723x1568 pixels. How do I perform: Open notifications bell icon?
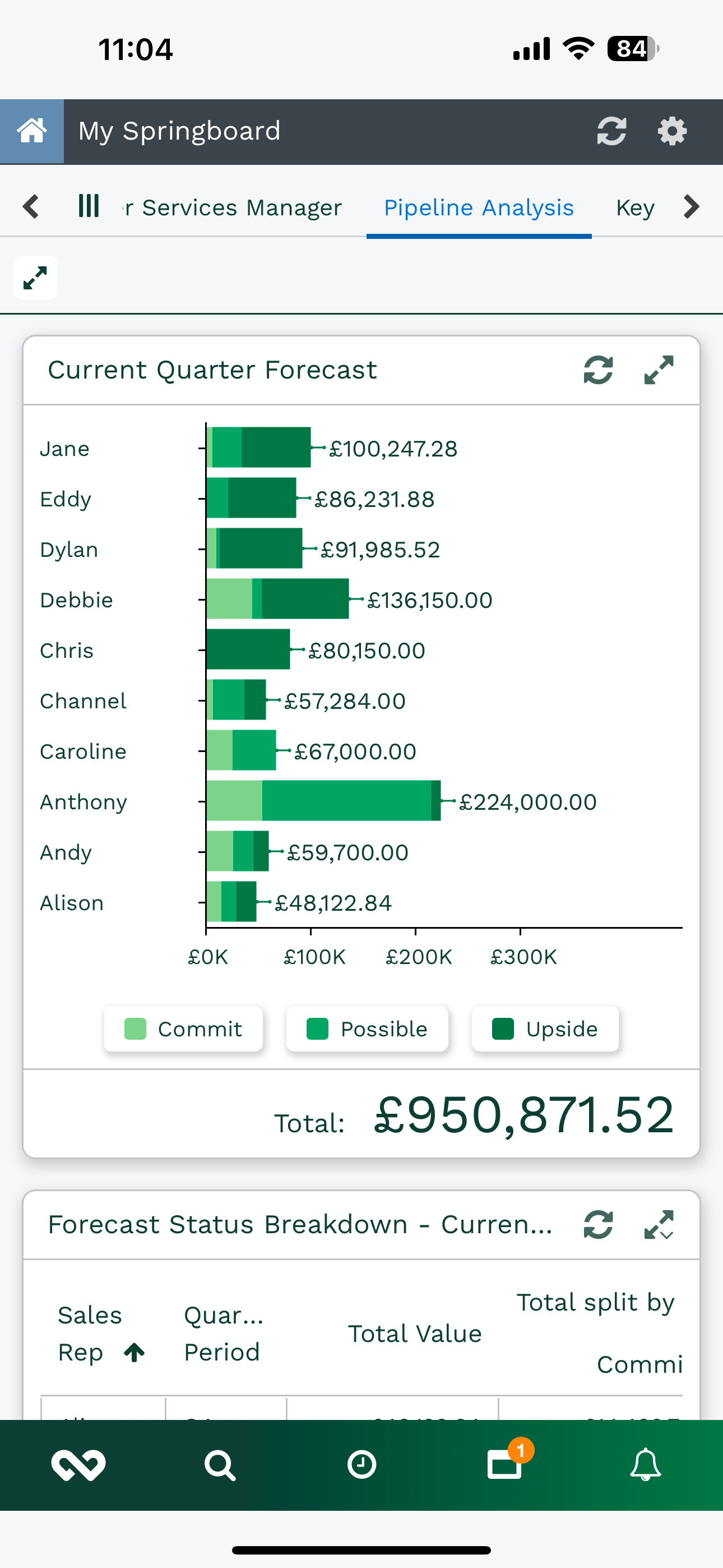click(x=645, y=1464)
